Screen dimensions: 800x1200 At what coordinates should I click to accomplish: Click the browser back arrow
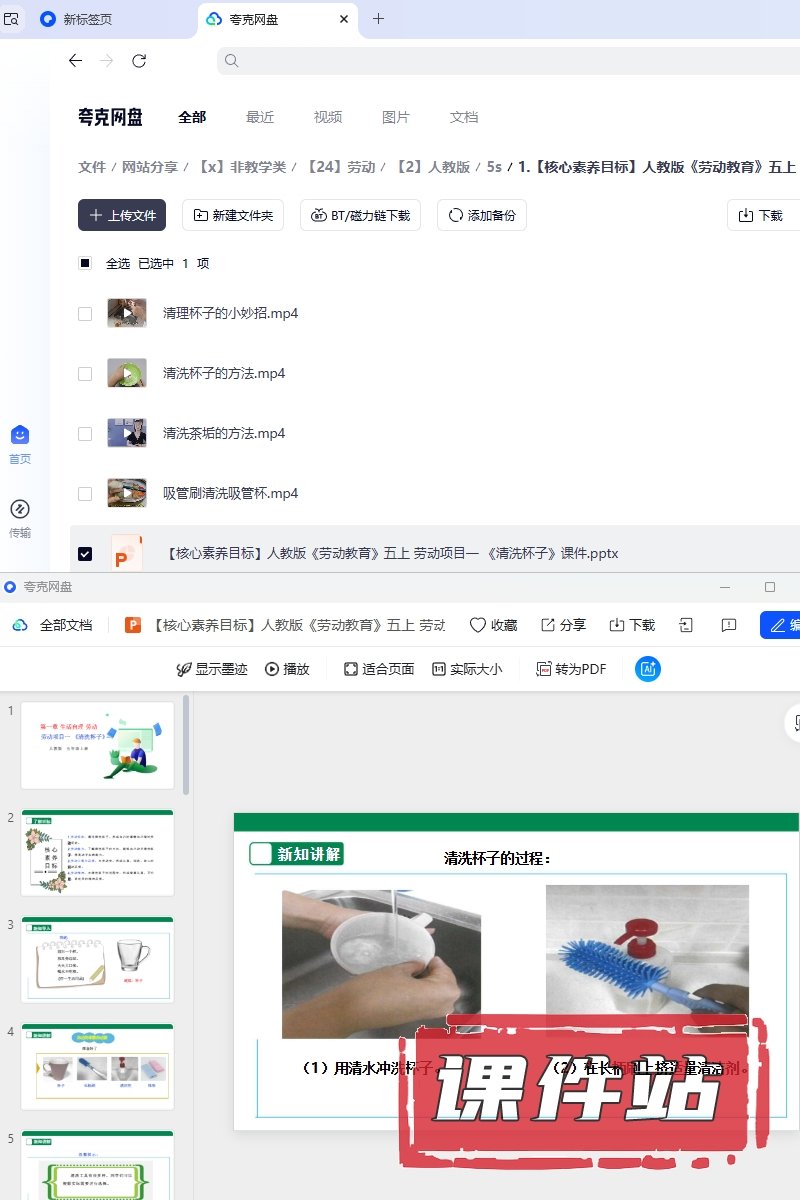75,61
